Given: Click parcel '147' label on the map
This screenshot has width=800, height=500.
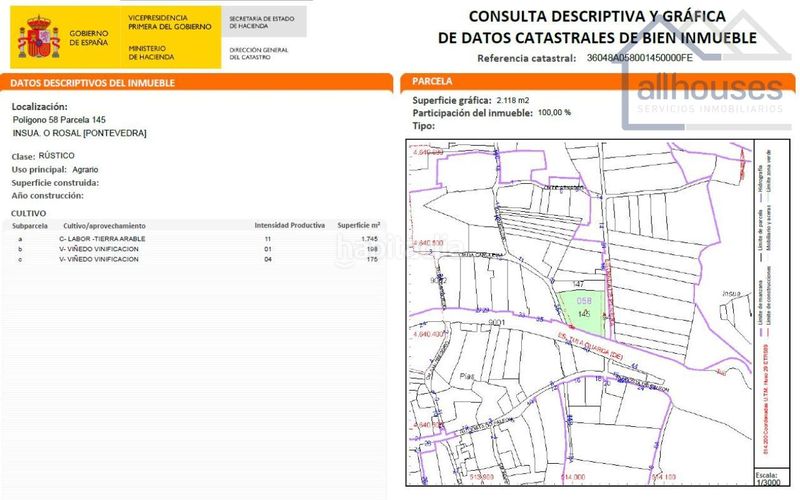Looking at the screenshot, I should point(578,284).
